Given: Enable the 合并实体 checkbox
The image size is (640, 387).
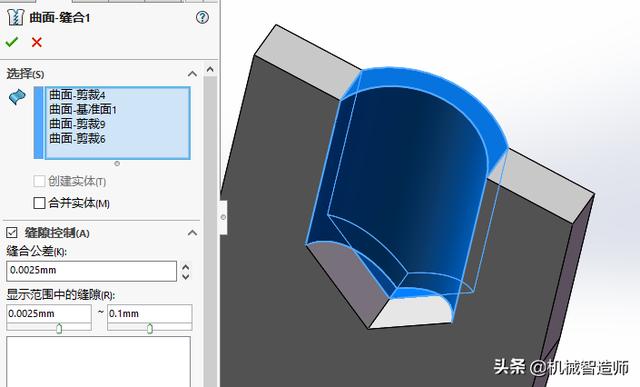Looking at the screenshot, I should (x=39, y=203).
